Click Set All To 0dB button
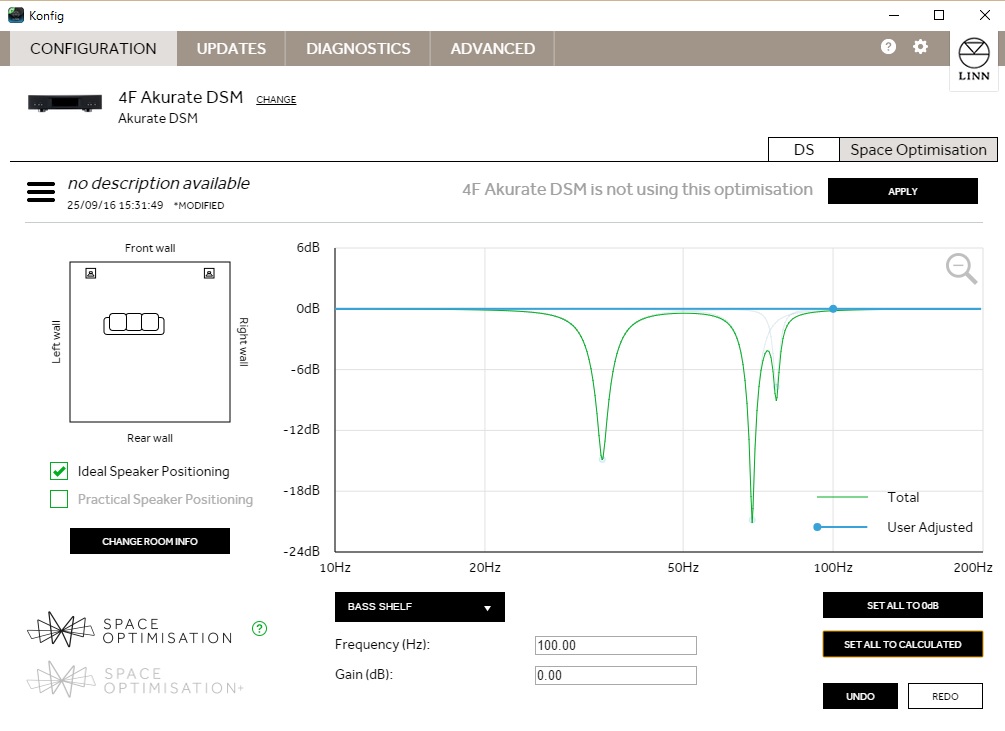The height and width of the screenshot is (731, 1005). (x=902, y=605)
